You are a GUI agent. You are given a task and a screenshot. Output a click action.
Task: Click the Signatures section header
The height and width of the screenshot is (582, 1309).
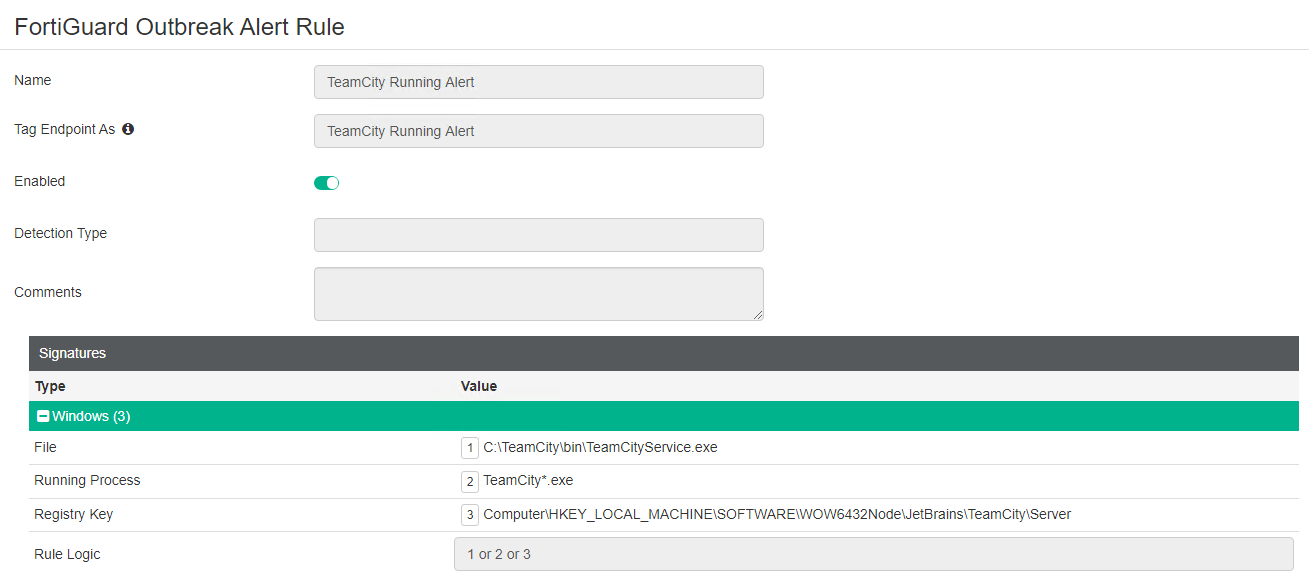click(72, 353)
